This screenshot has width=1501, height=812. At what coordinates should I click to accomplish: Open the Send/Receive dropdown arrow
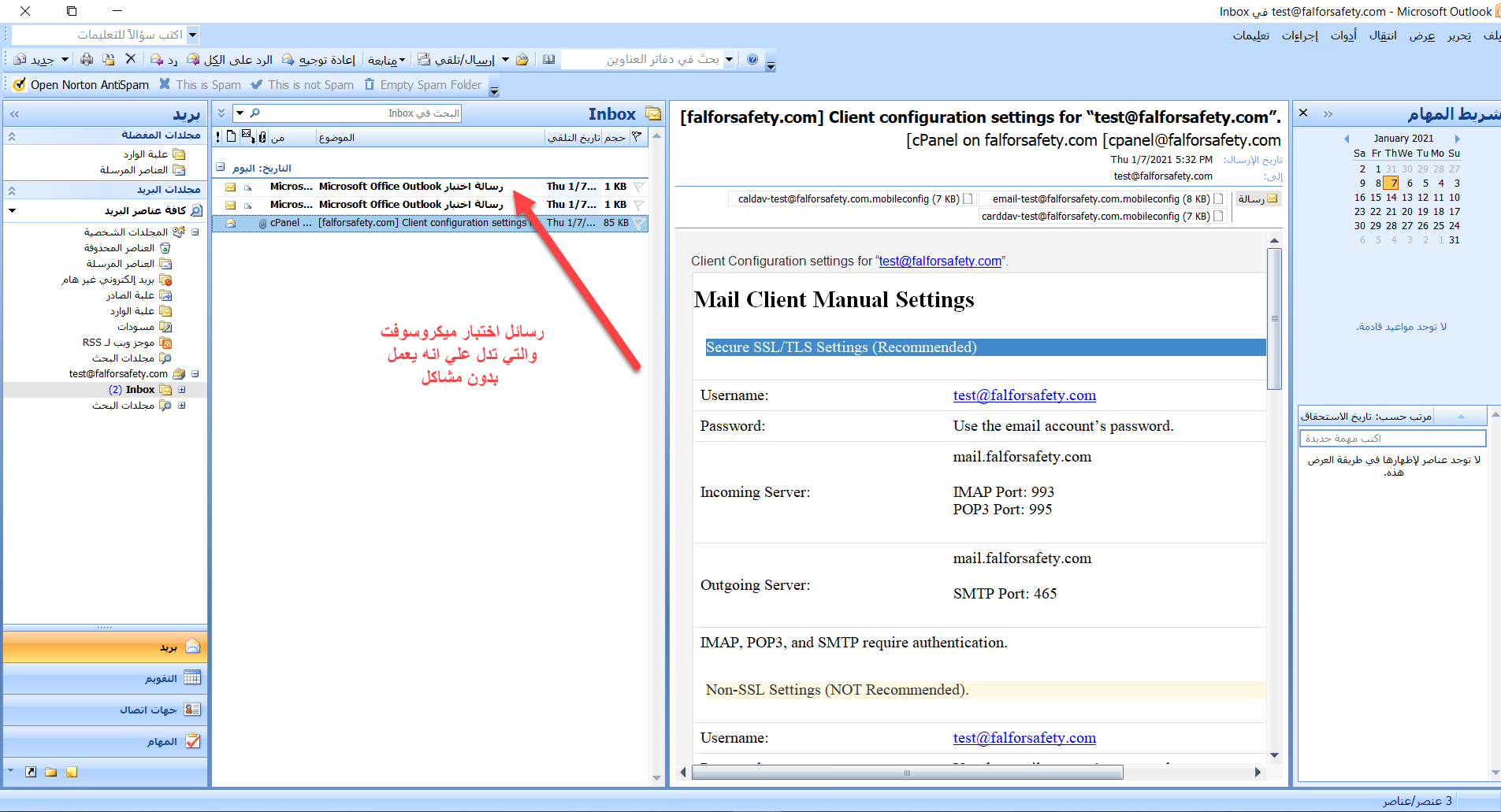point(505,59)
